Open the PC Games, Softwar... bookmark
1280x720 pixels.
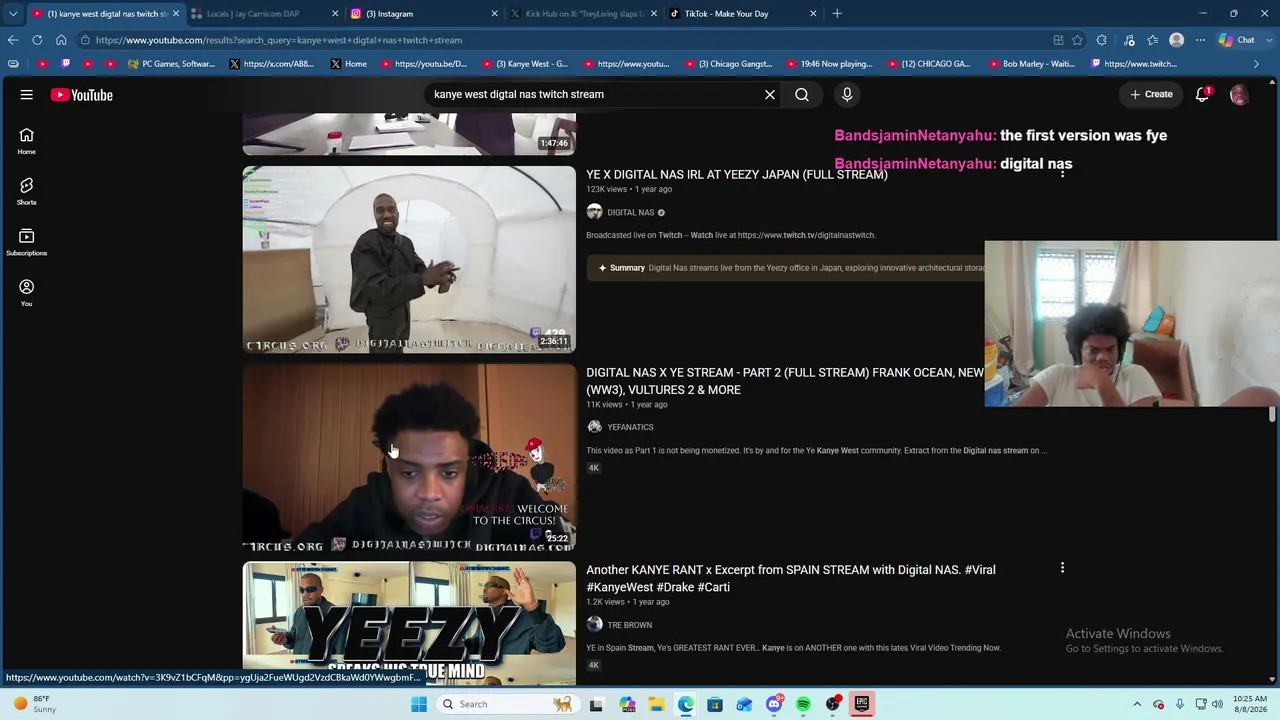pyautogui.click(x=171, y=64)
